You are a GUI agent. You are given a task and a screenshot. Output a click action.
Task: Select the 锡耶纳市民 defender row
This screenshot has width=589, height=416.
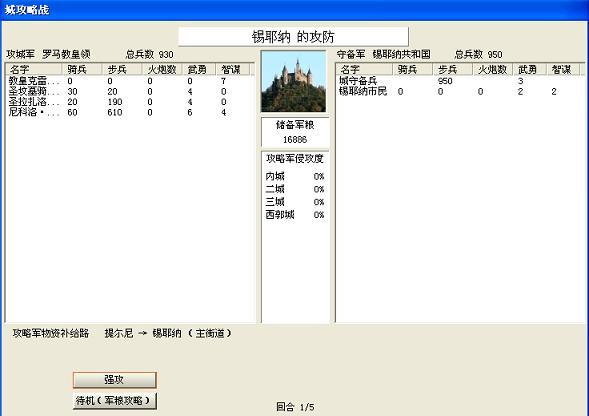pyautogui.click(x=460, y=91)
